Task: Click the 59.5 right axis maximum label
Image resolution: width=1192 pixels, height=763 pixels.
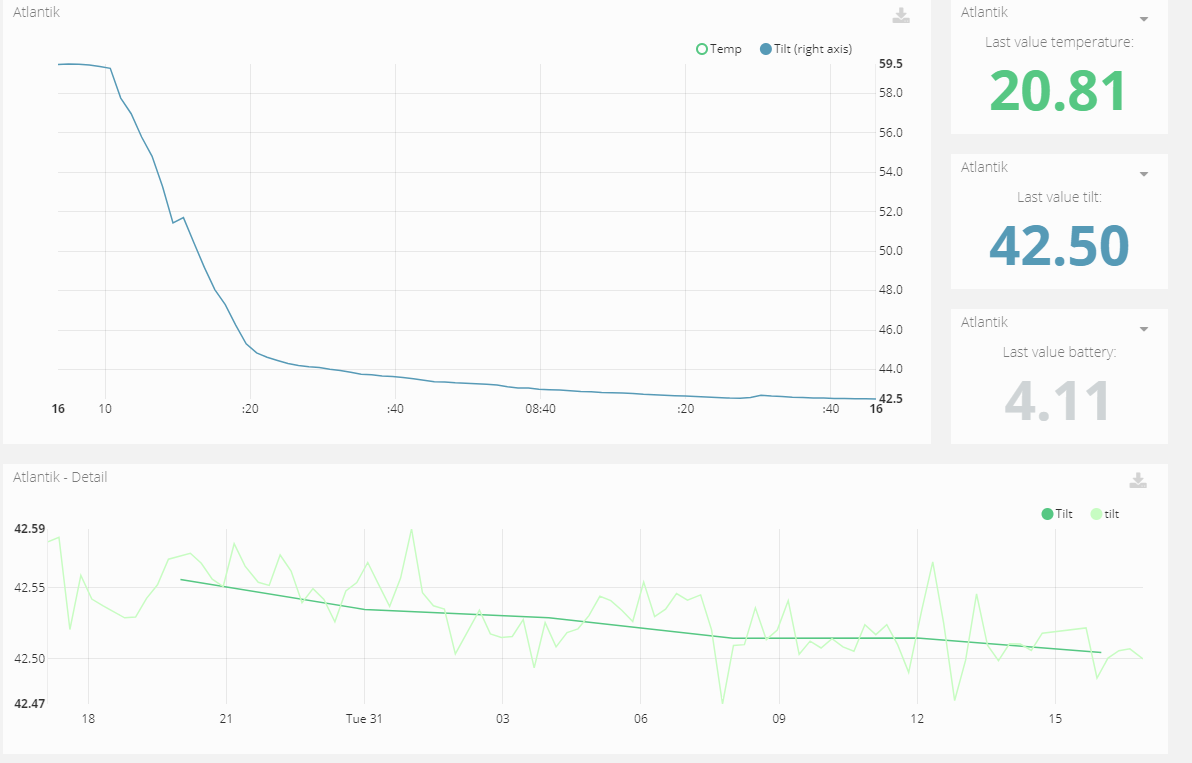Action: click(890, 64)
